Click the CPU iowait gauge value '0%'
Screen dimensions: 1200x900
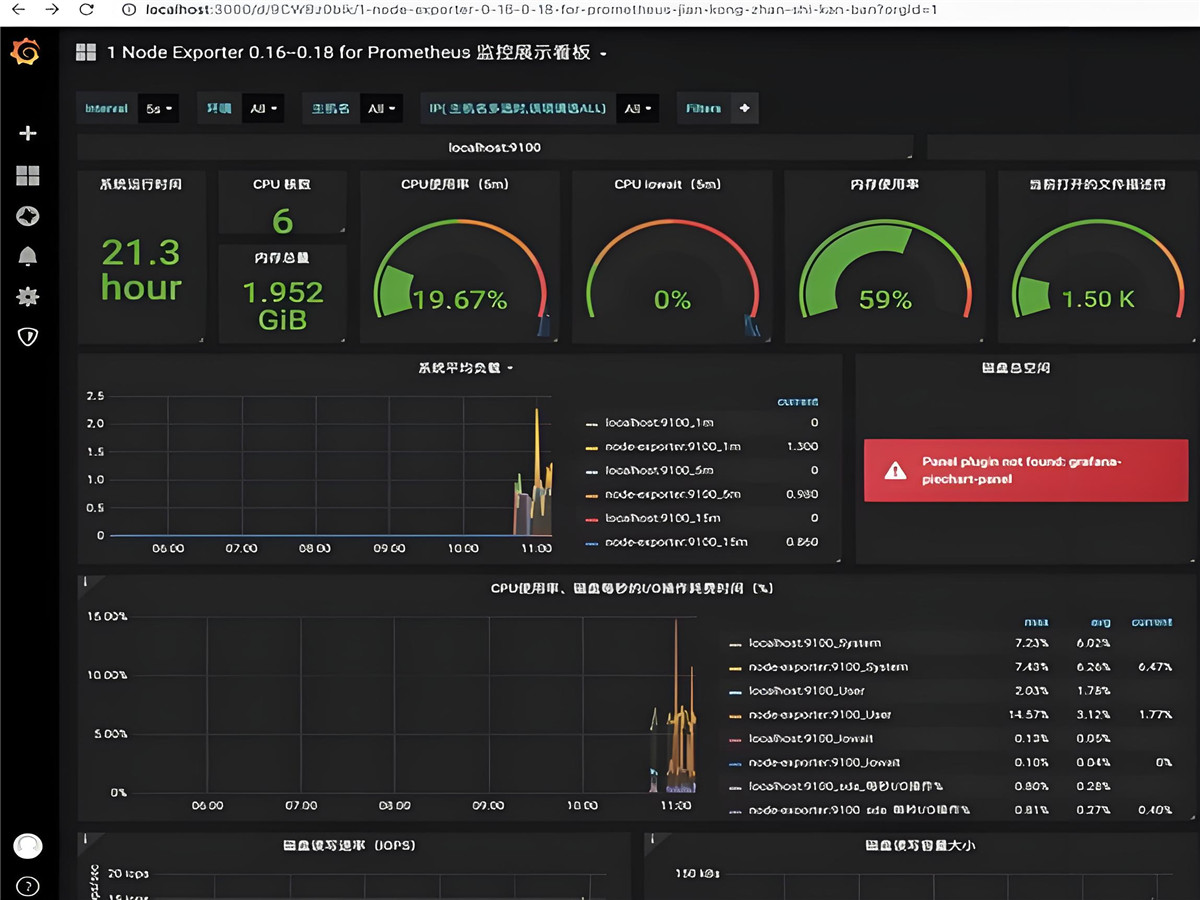[x=672, y=300]
